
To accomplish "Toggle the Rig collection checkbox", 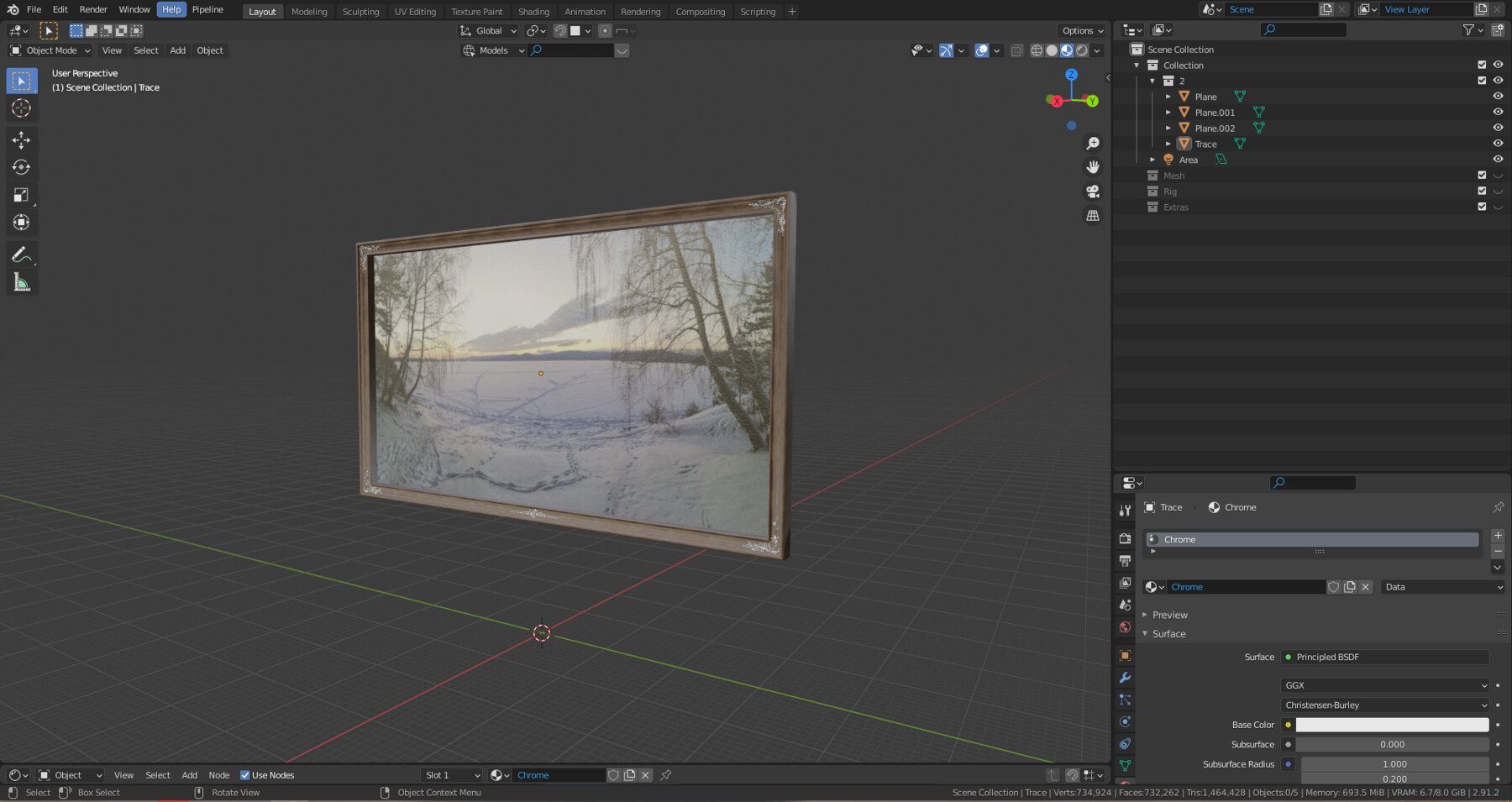I will tap(1482, 191).
